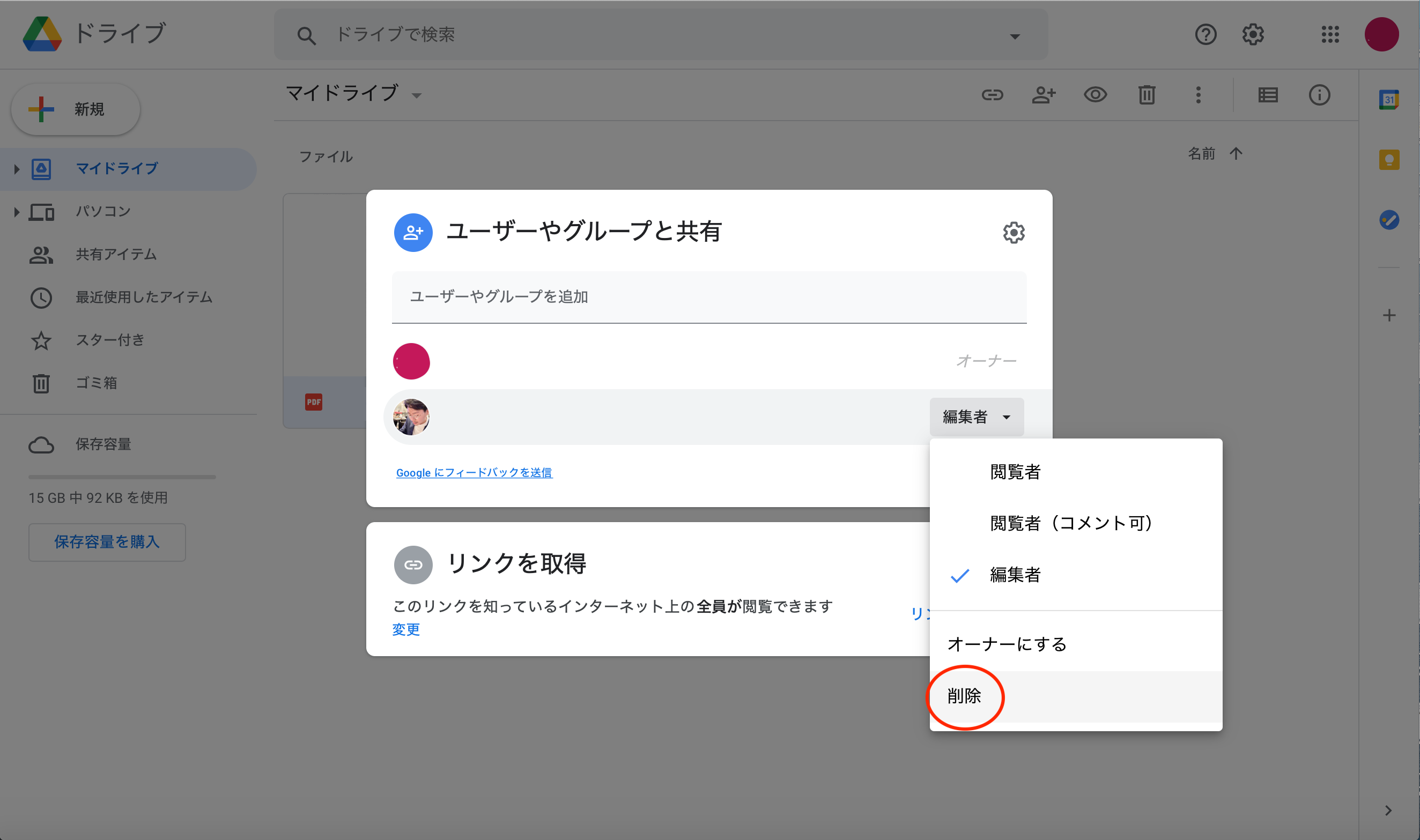This screenshot has width=1420, height=840.
Task: Select オーナーにする from permission menu
Action: (x=1007, y=643)
